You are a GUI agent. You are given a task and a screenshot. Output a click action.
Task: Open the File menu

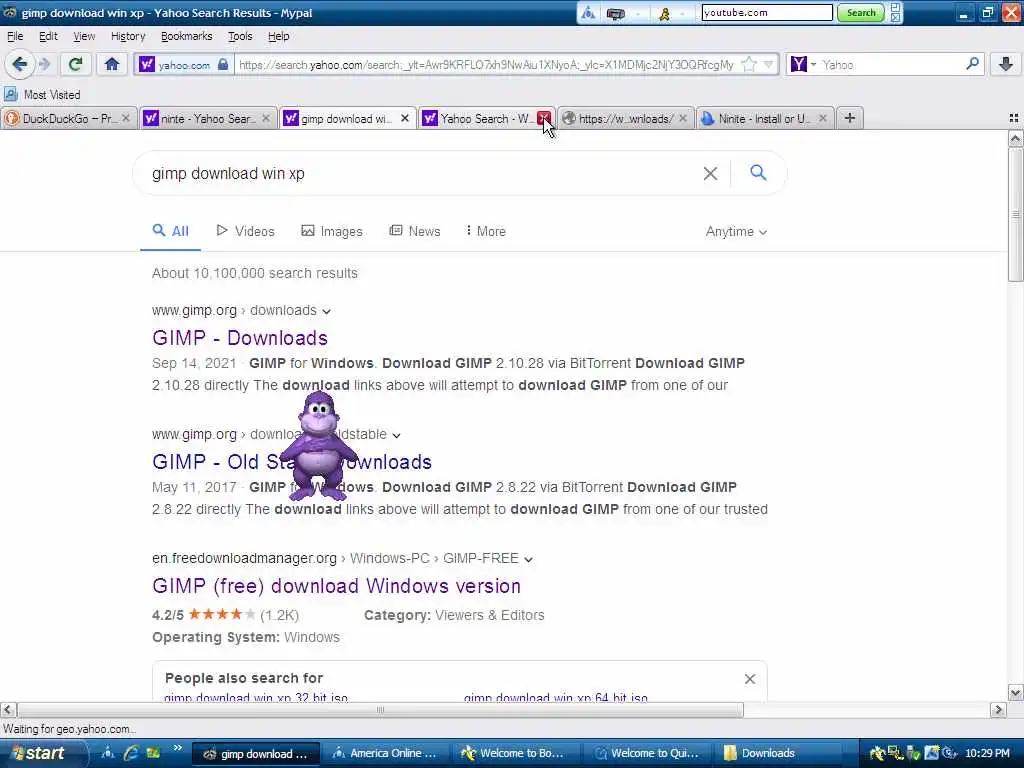(x=15, y=36)
